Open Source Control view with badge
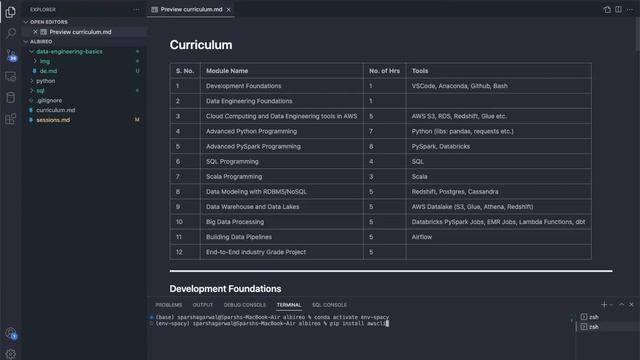640x360 pixels. 11,55
